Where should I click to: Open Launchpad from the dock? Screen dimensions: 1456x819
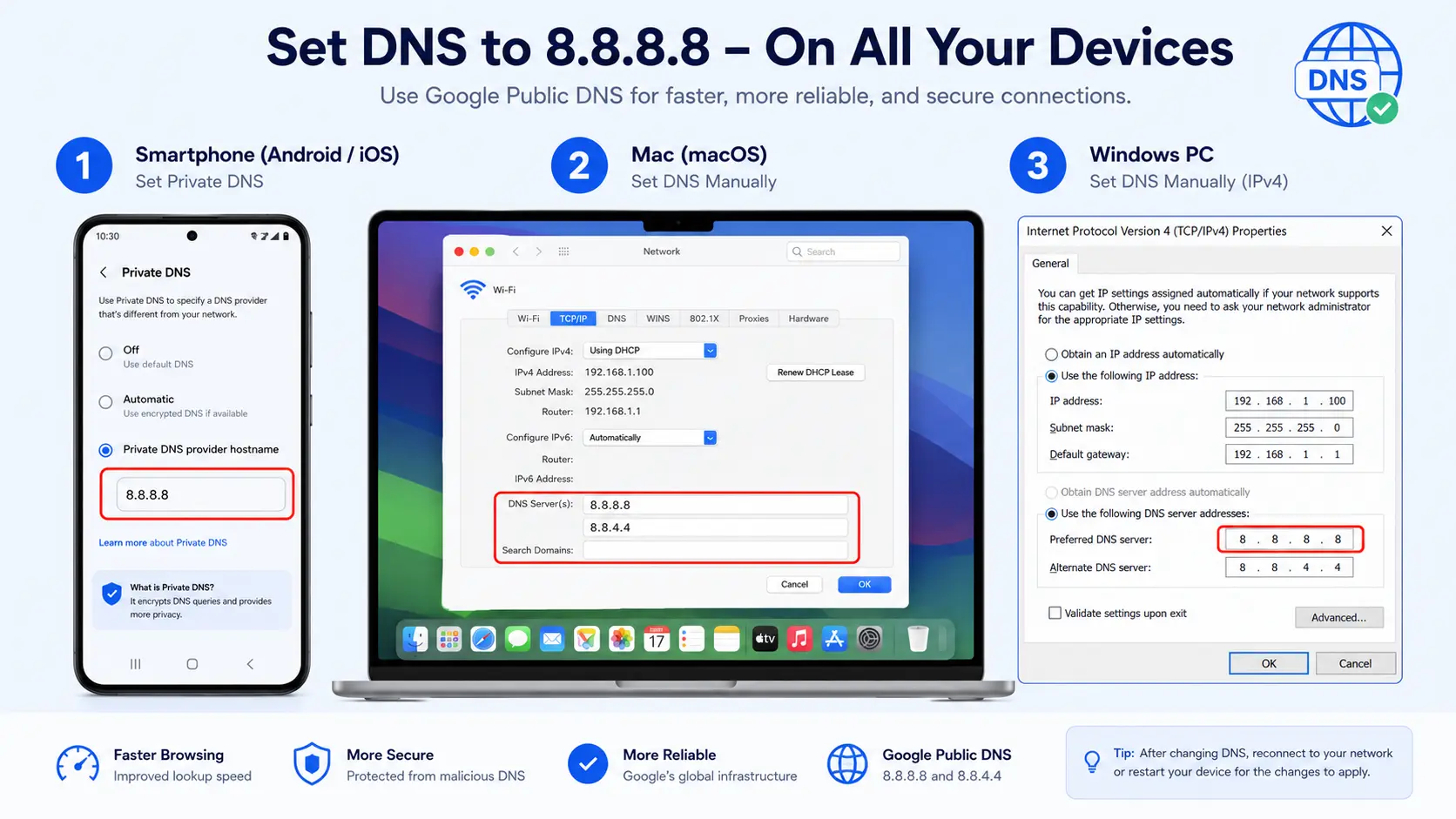coord(449,640)
